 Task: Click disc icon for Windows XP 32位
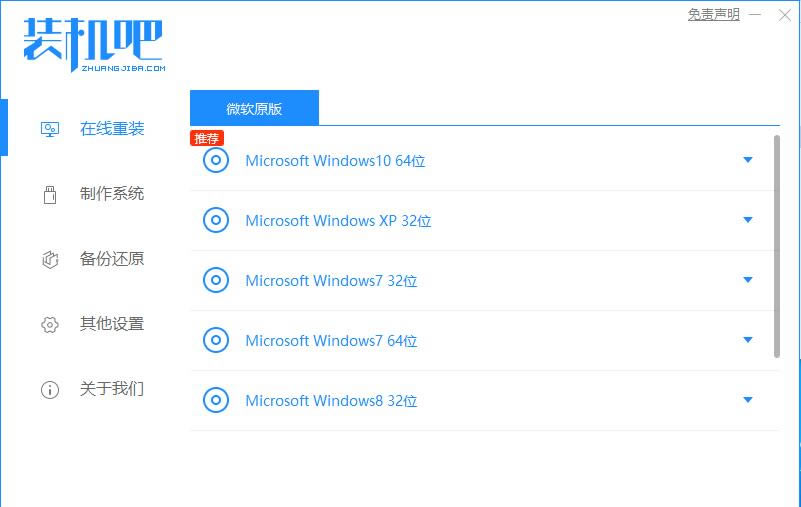click(216, 220)
